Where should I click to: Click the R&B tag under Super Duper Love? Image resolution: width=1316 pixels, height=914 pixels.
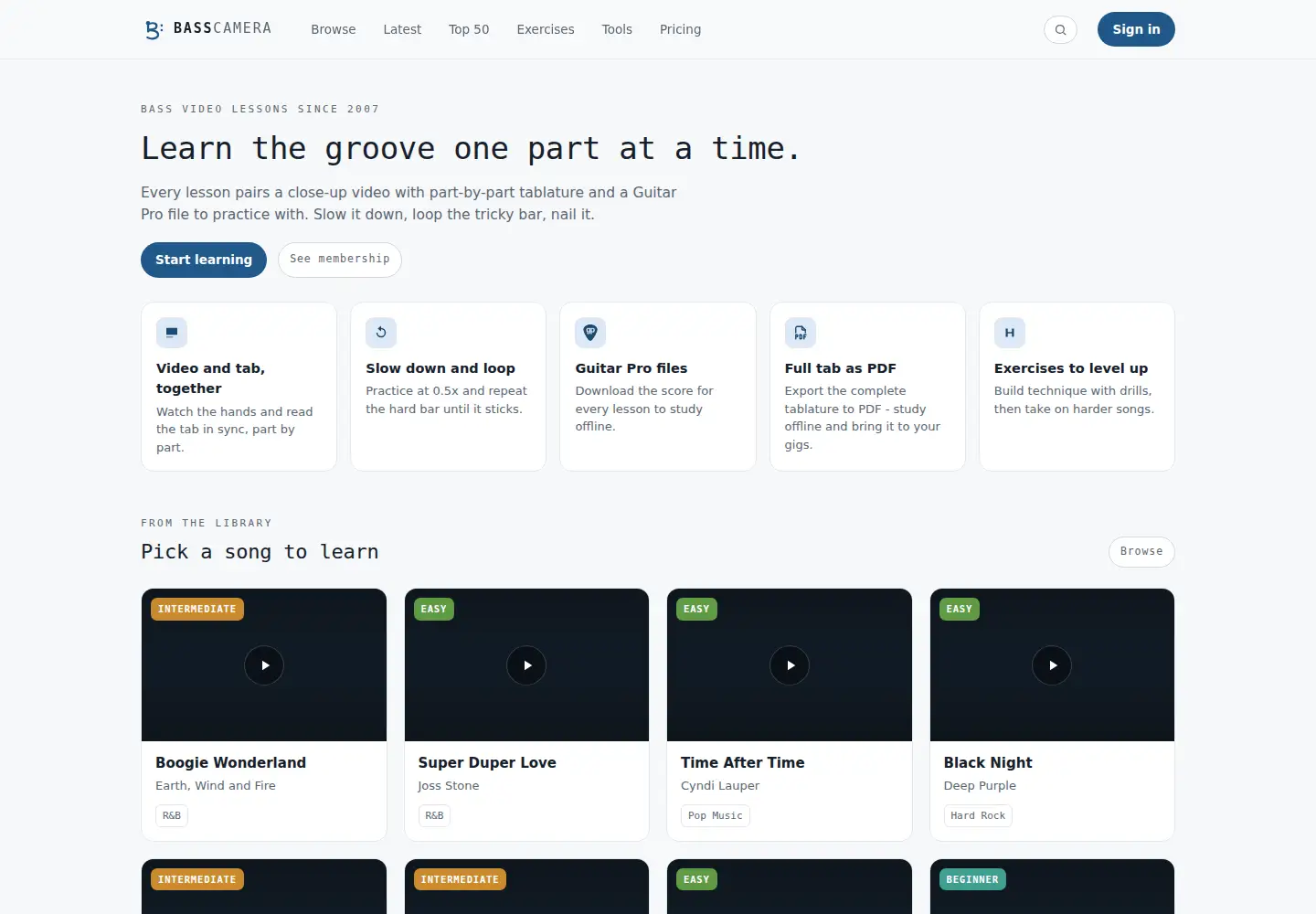pyautogui.click(x=434, y=815)
